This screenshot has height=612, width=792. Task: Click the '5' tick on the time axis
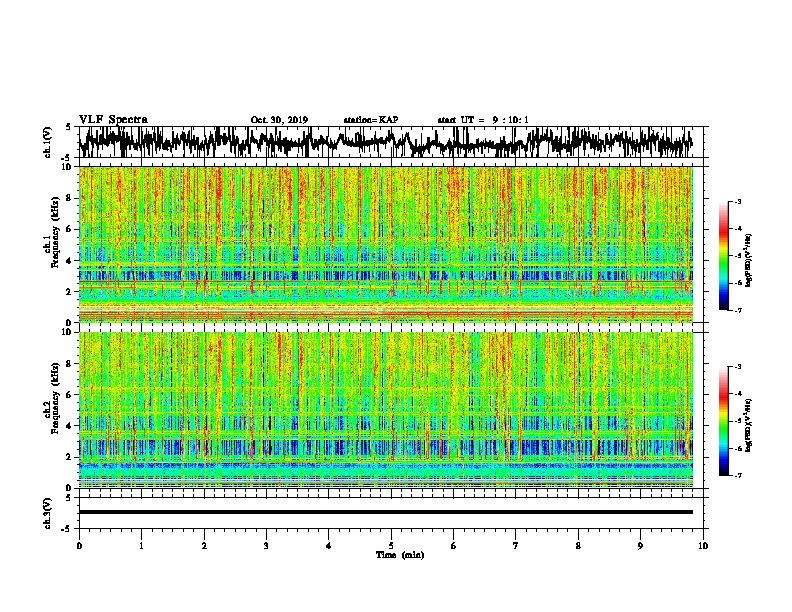(x=391, y=546)
